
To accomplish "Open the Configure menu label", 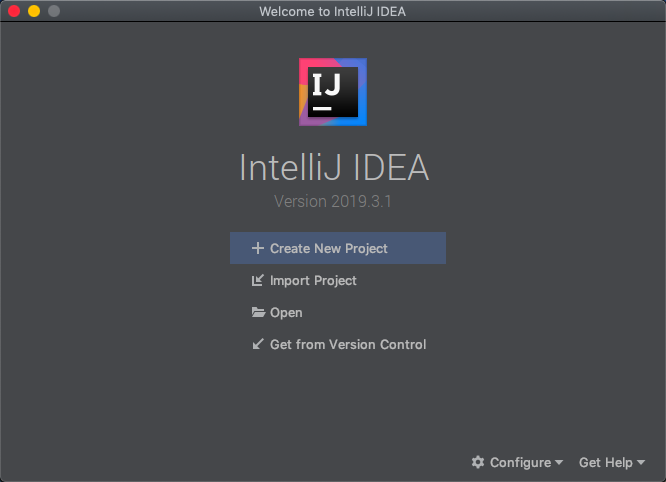I will click(x=520, y=462).
